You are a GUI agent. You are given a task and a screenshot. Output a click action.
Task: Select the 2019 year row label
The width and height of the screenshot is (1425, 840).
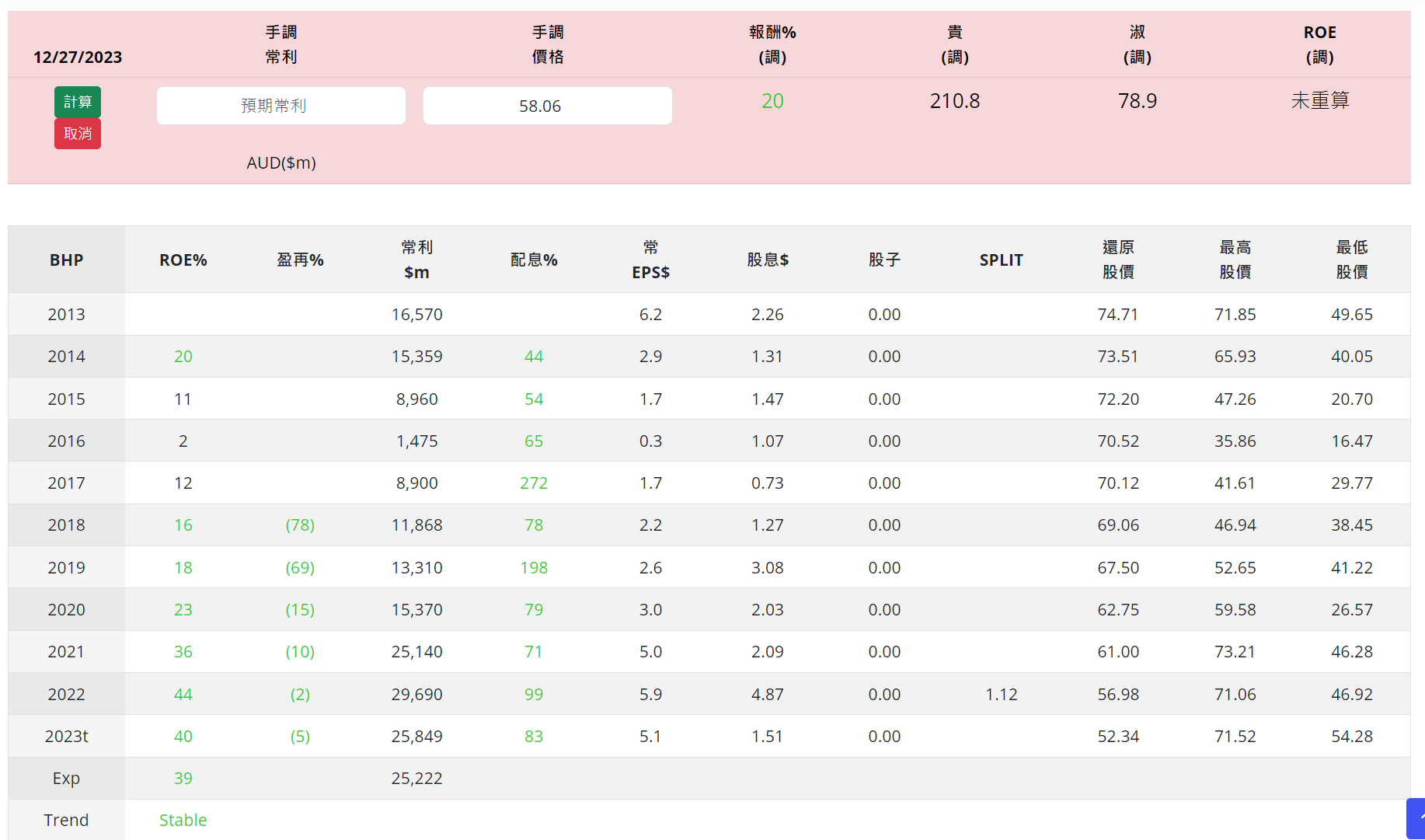[x=67, y=568]
